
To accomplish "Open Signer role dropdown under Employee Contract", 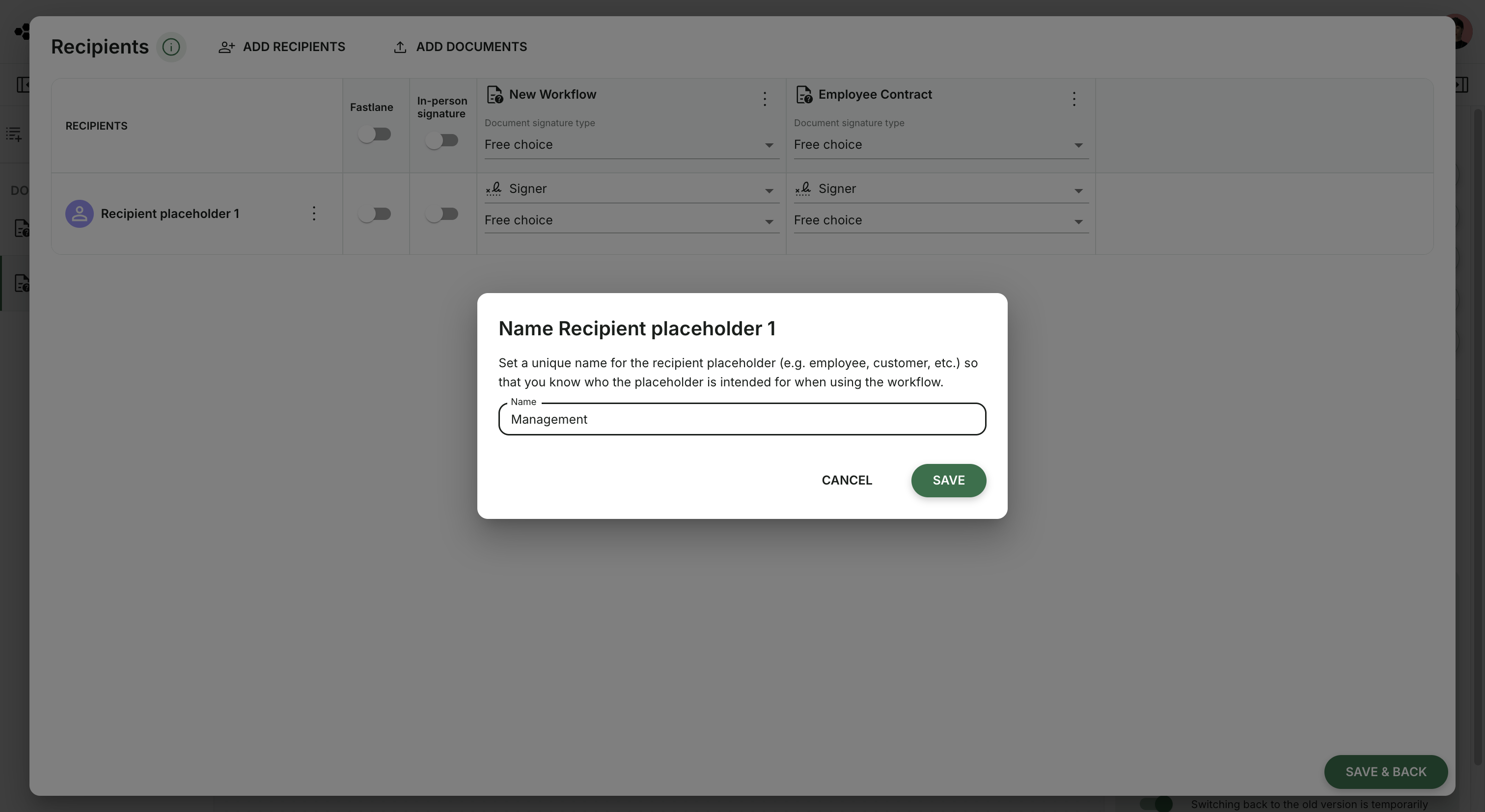I will click(941, 189).
